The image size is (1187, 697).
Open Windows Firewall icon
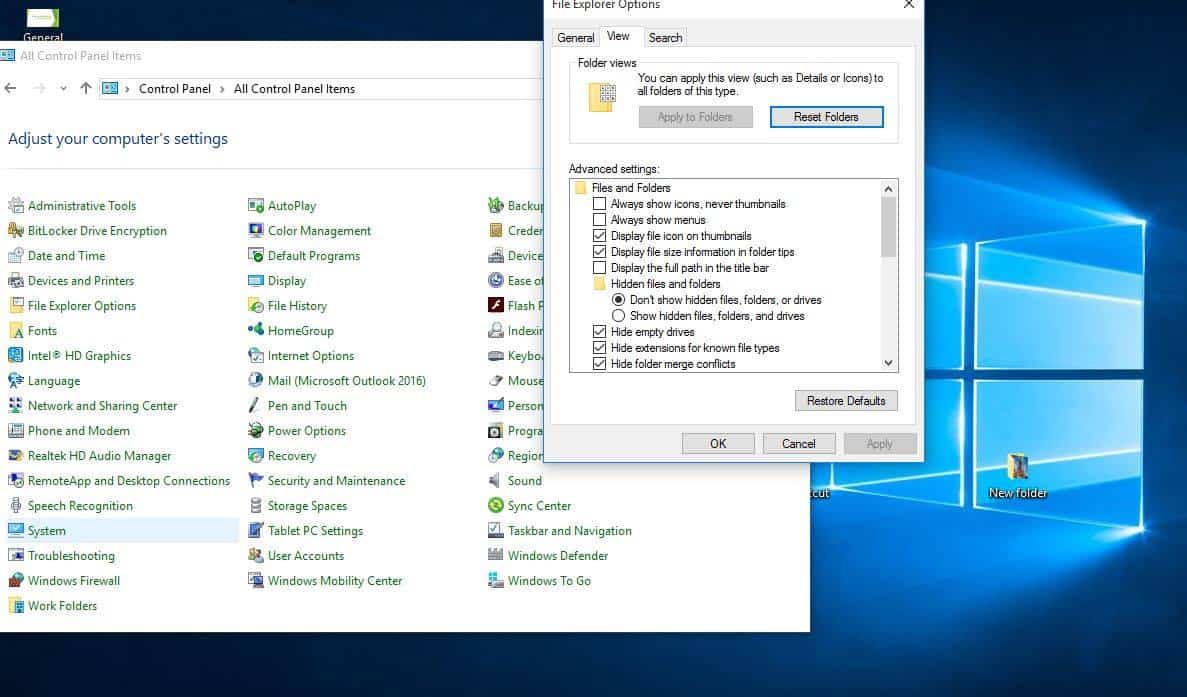pyautogui.click(x=16, y=580)
